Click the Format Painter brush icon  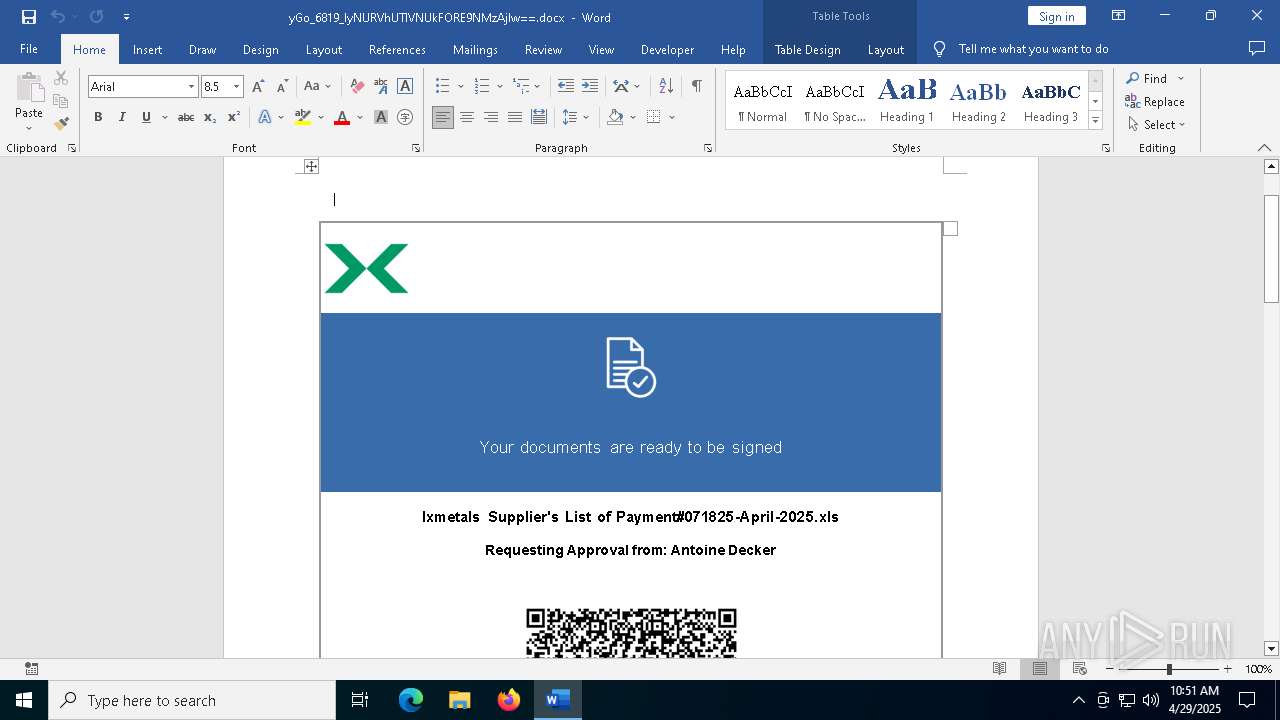61,124
